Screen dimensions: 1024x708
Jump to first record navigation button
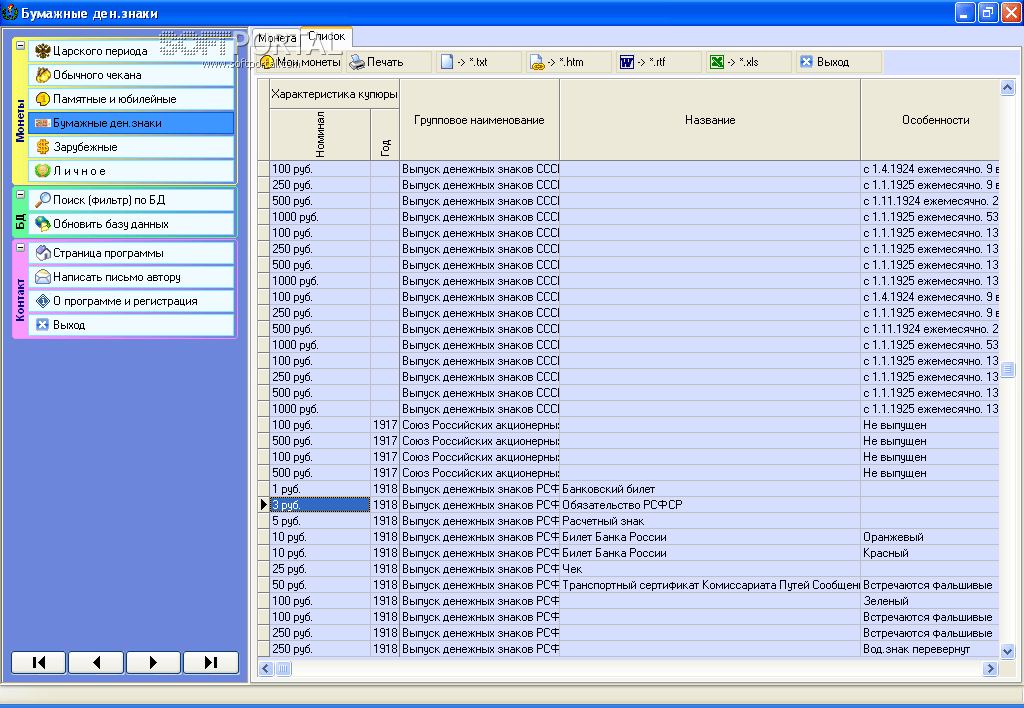[x=39, y=662]
